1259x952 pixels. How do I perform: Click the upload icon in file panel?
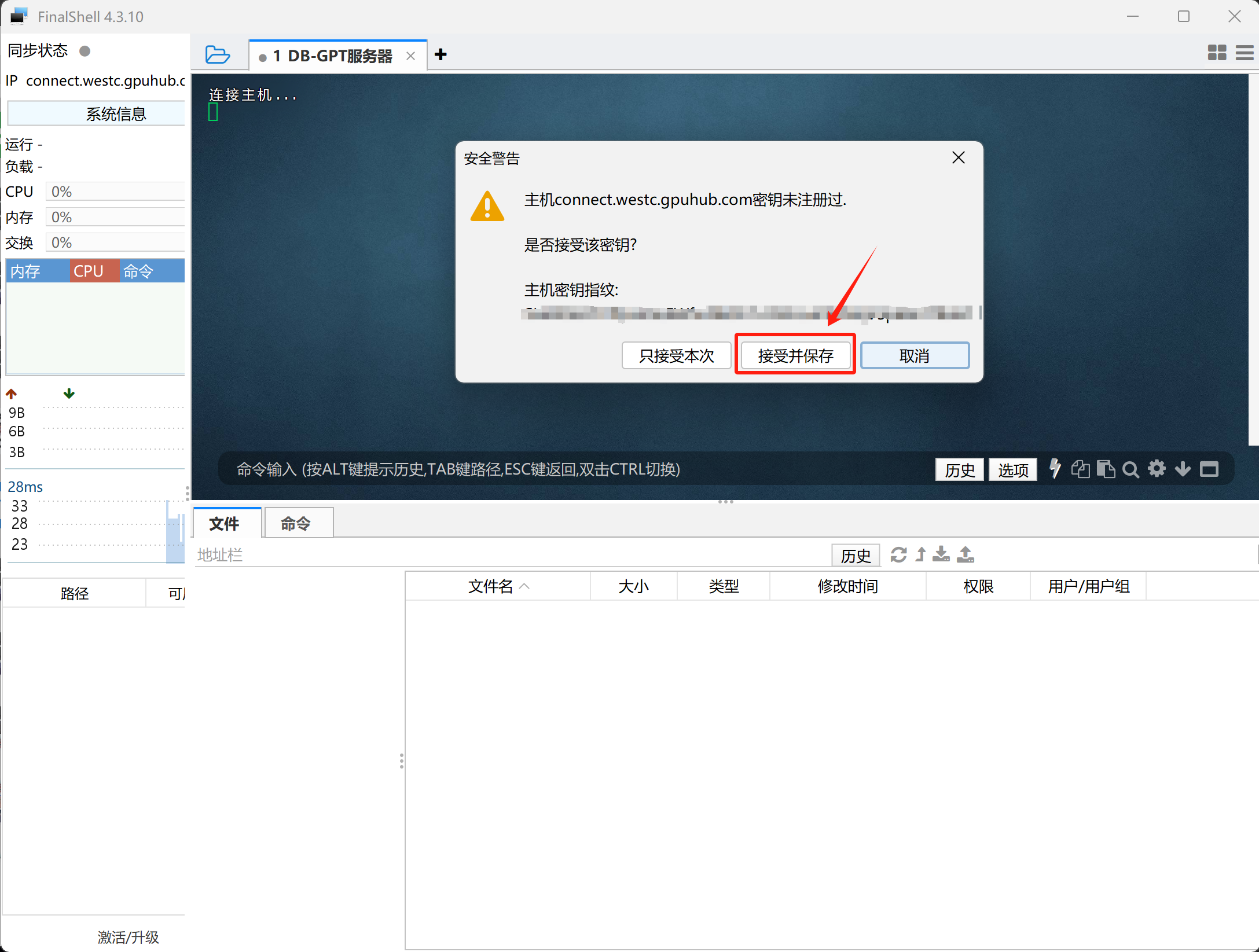pos(965,555)
